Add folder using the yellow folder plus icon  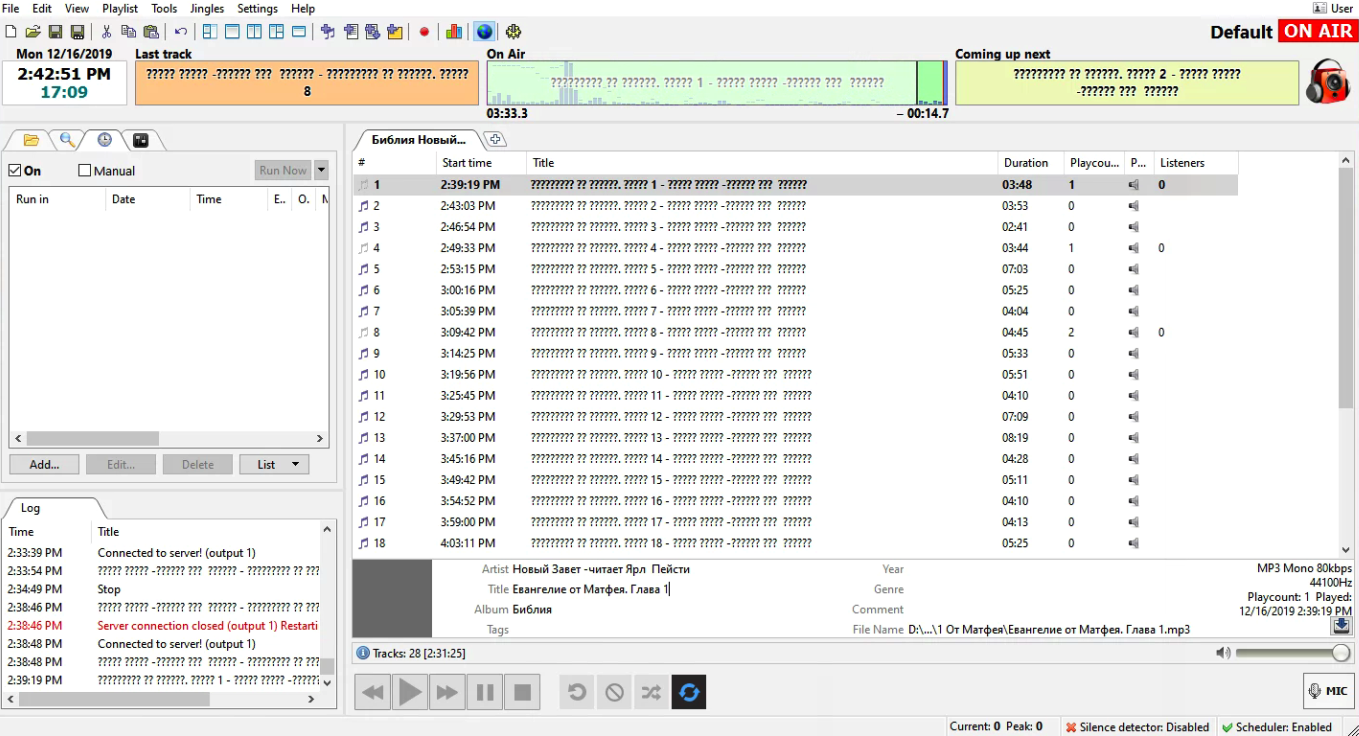point(395,32)
